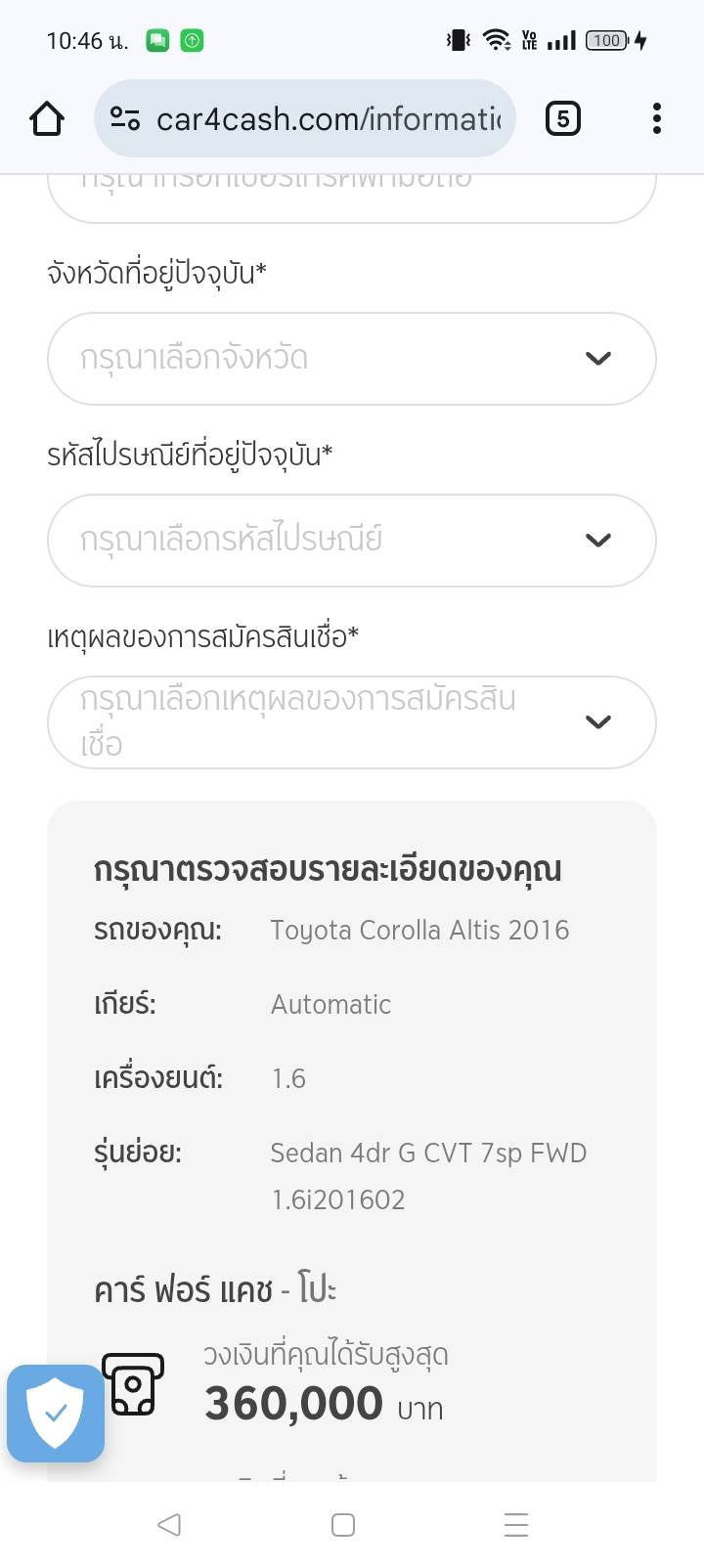Open the postal code dropdown
Image resolution: width=704 pixels, height=1568 pixels.
(332, 541)
